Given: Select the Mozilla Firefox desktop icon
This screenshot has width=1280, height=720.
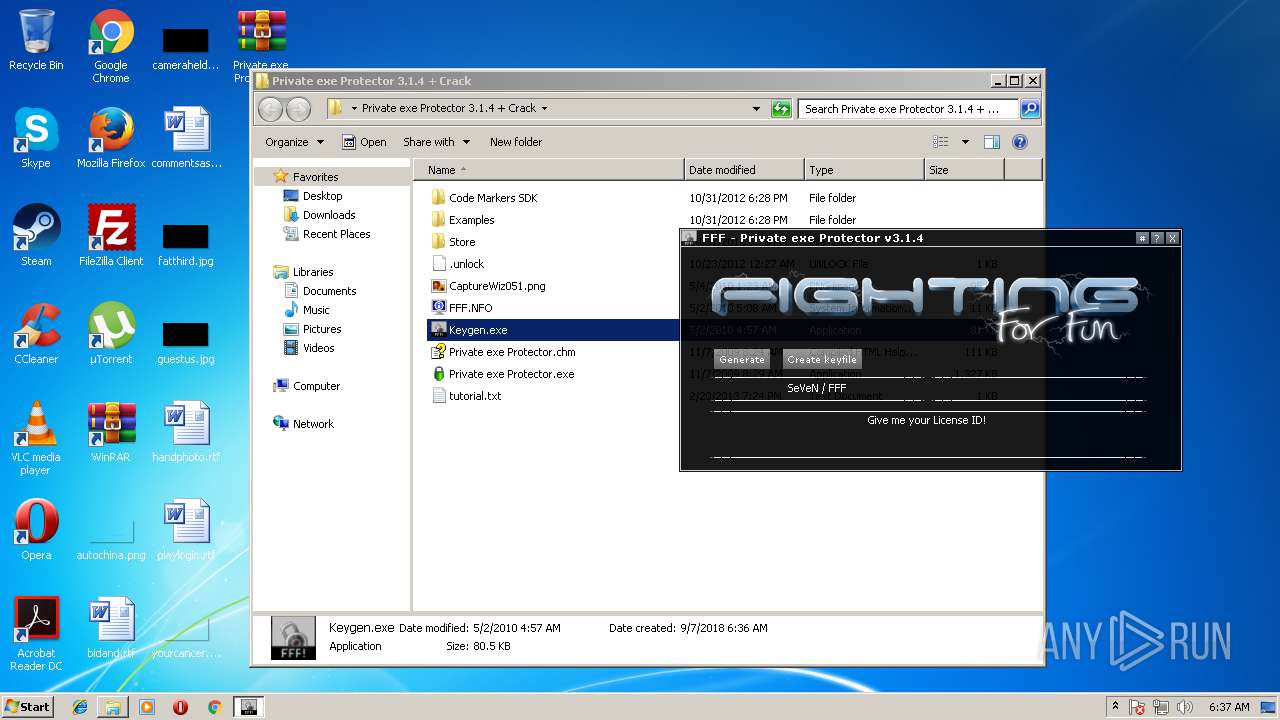Looking at the screenshot, I should pos(111,139).
